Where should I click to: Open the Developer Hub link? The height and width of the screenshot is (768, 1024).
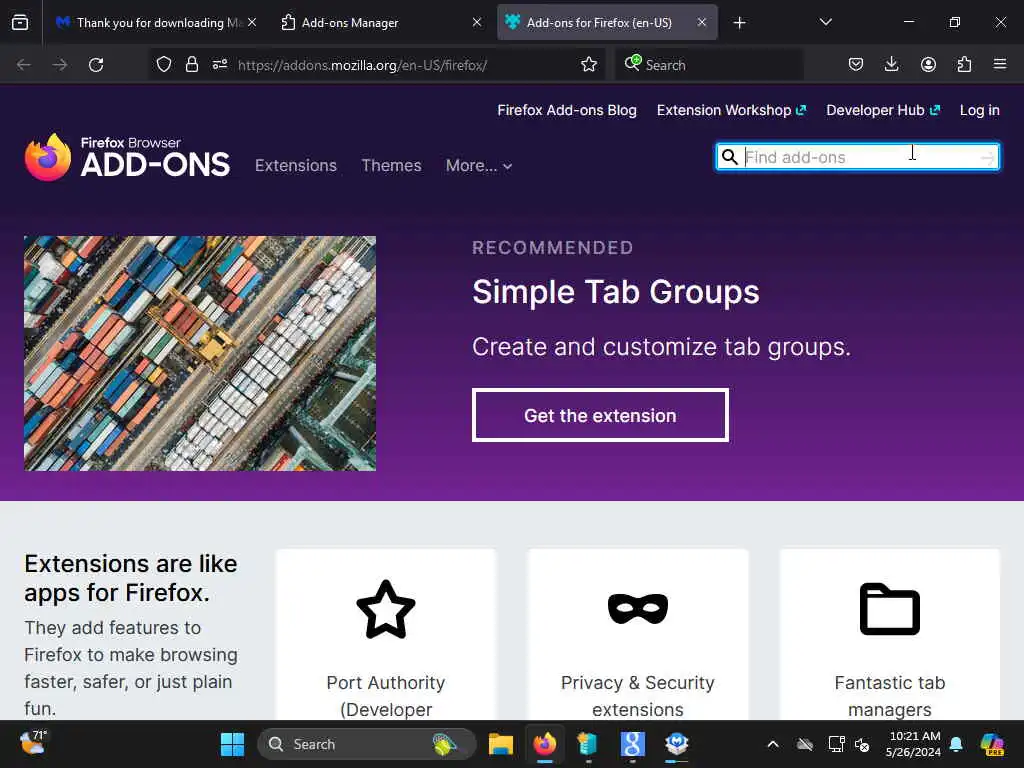tap(883, 110)
